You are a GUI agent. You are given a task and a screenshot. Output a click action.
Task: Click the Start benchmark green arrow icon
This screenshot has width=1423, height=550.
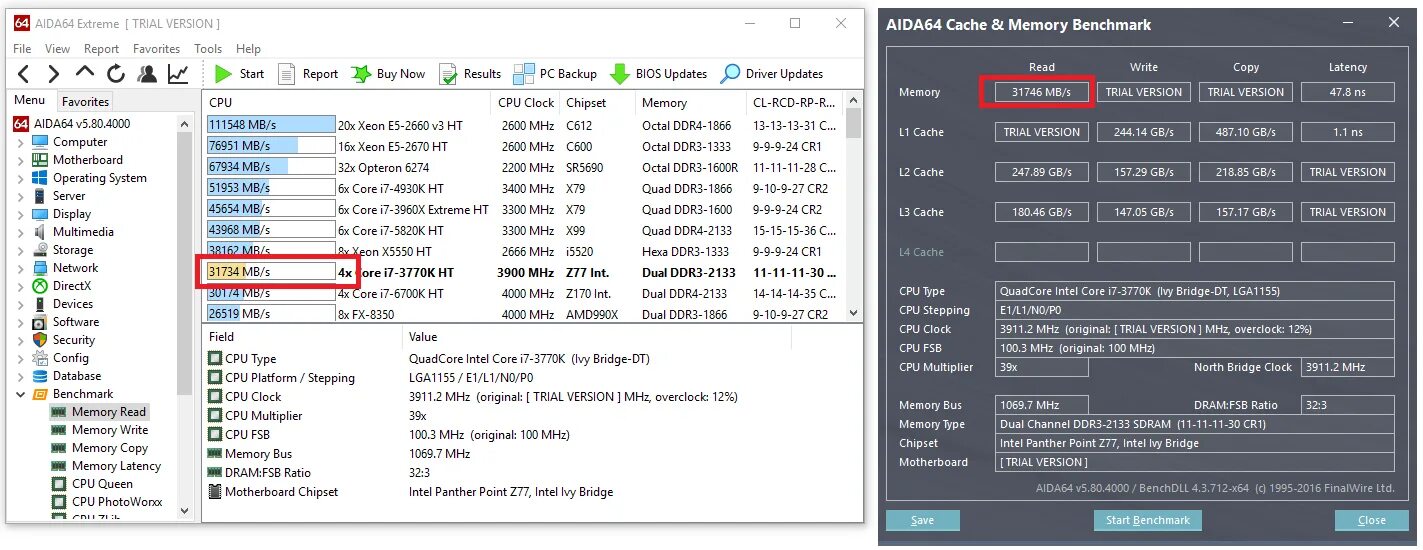223,73
